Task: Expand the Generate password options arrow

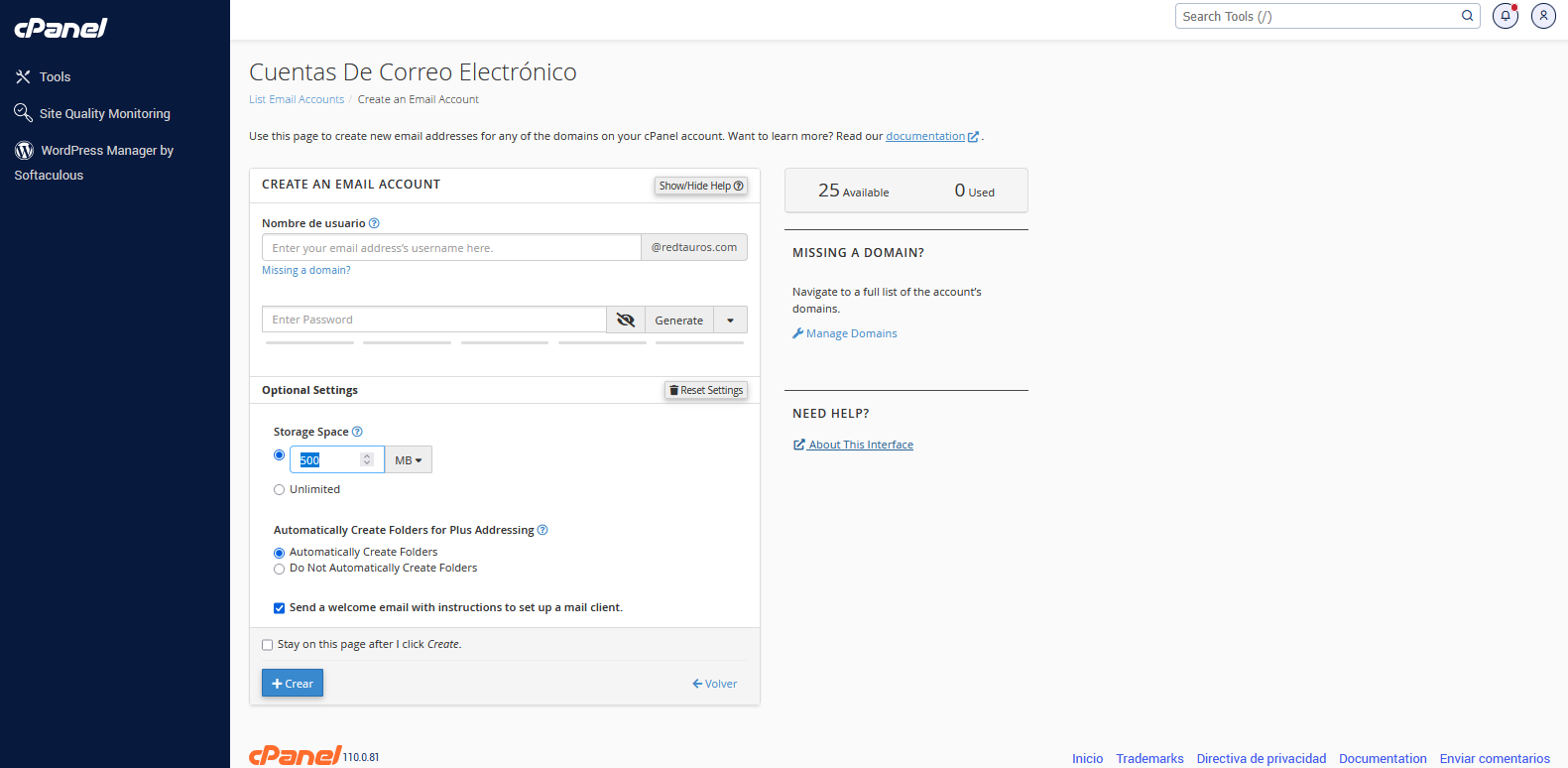Action: tap(730, 320)
